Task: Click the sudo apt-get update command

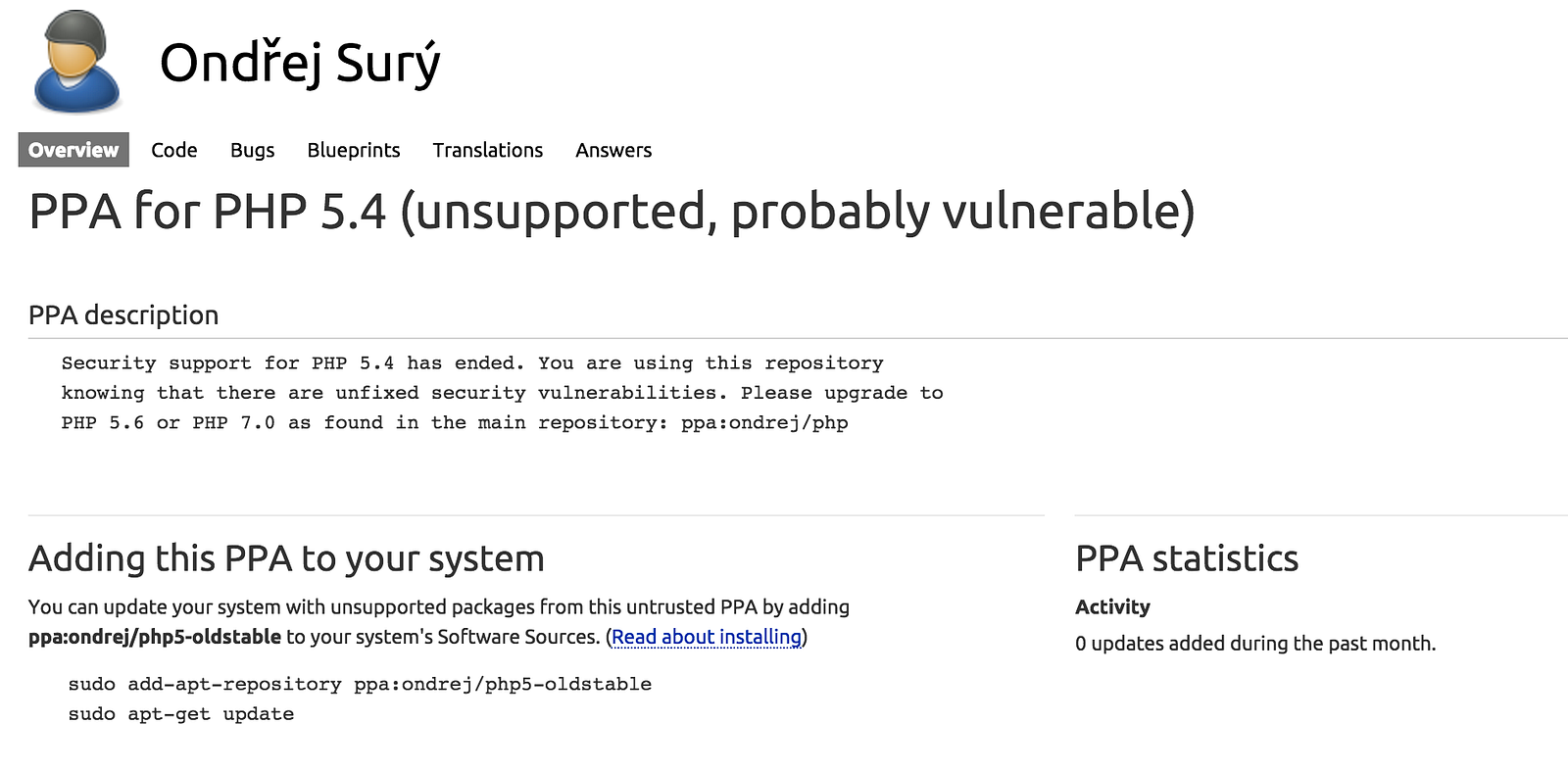Action: 181,714
